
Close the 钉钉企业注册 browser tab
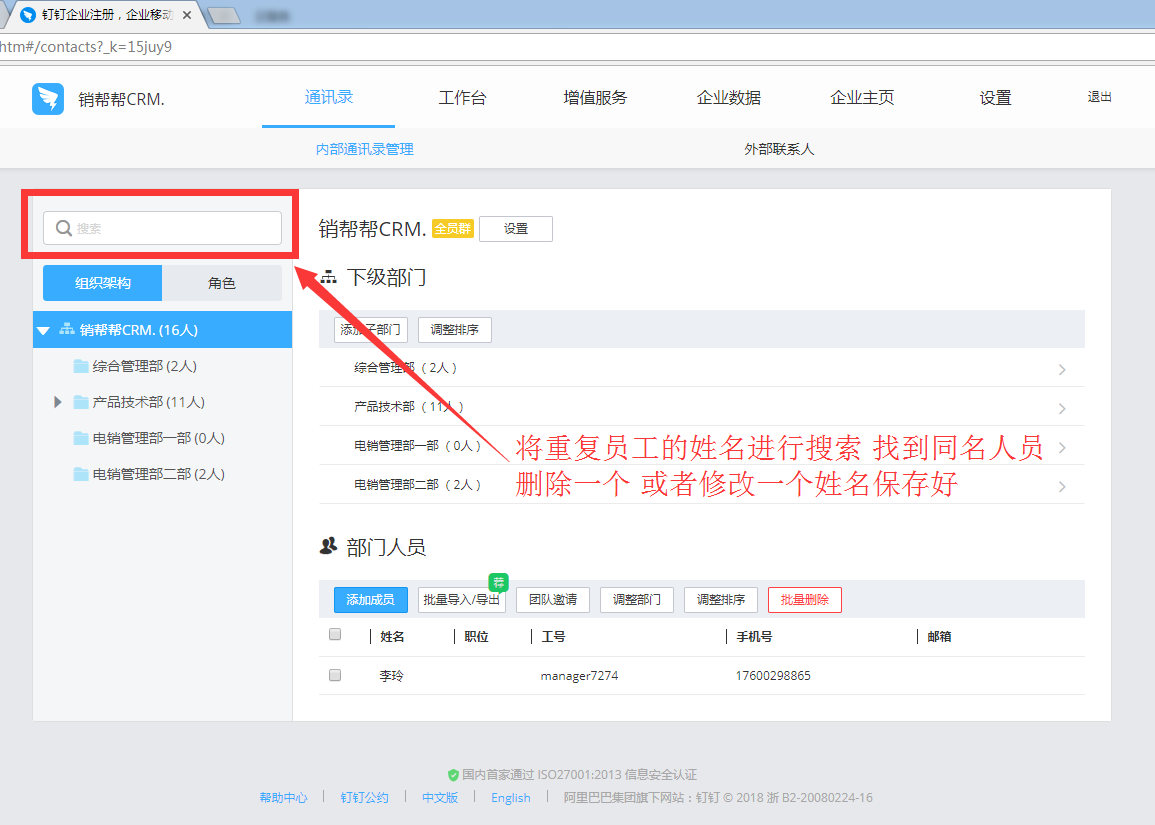[x=187, y=15]
